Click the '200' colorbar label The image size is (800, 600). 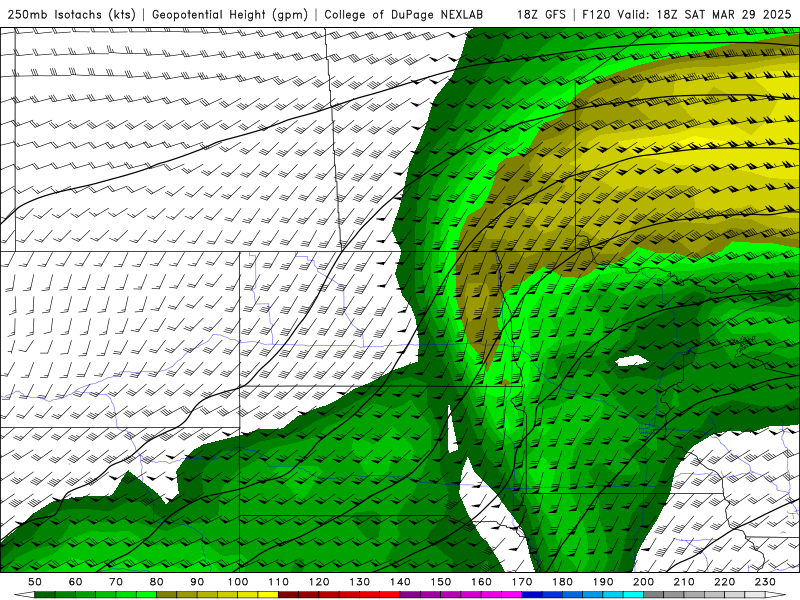coord(643,582)
